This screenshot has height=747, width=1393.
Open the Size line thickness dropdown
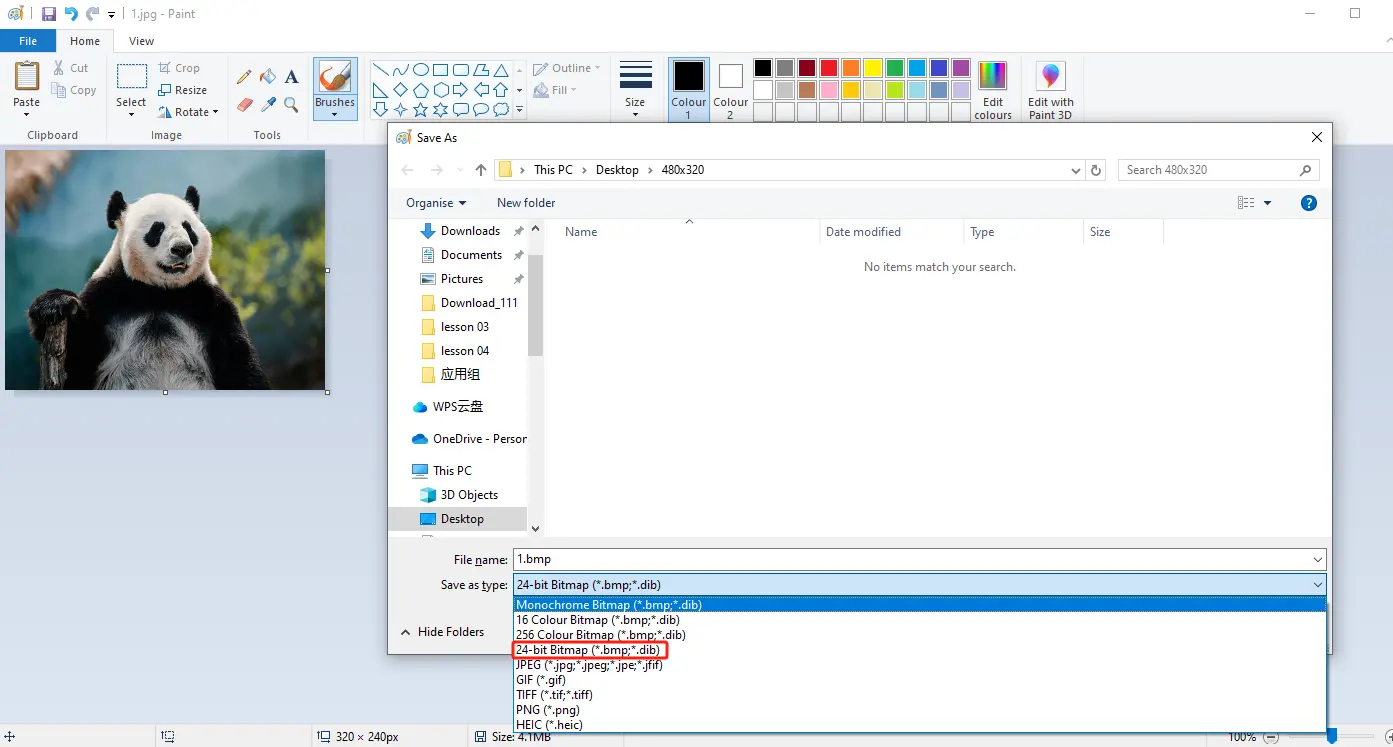(x=635, y=89)
